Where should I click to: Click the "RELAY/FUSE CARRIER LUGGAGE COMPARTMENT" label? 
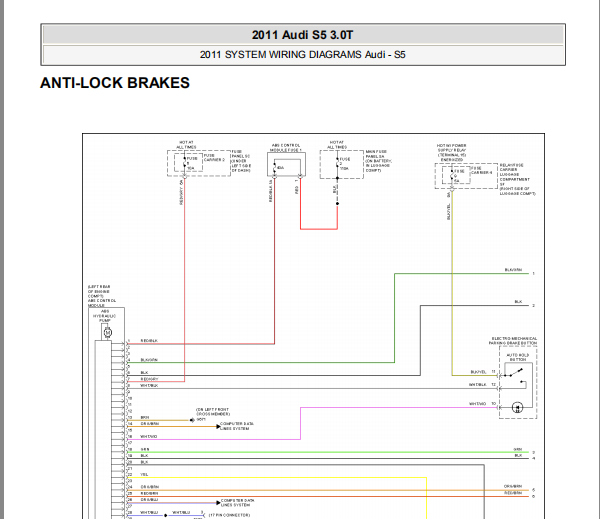click(517, 179)
